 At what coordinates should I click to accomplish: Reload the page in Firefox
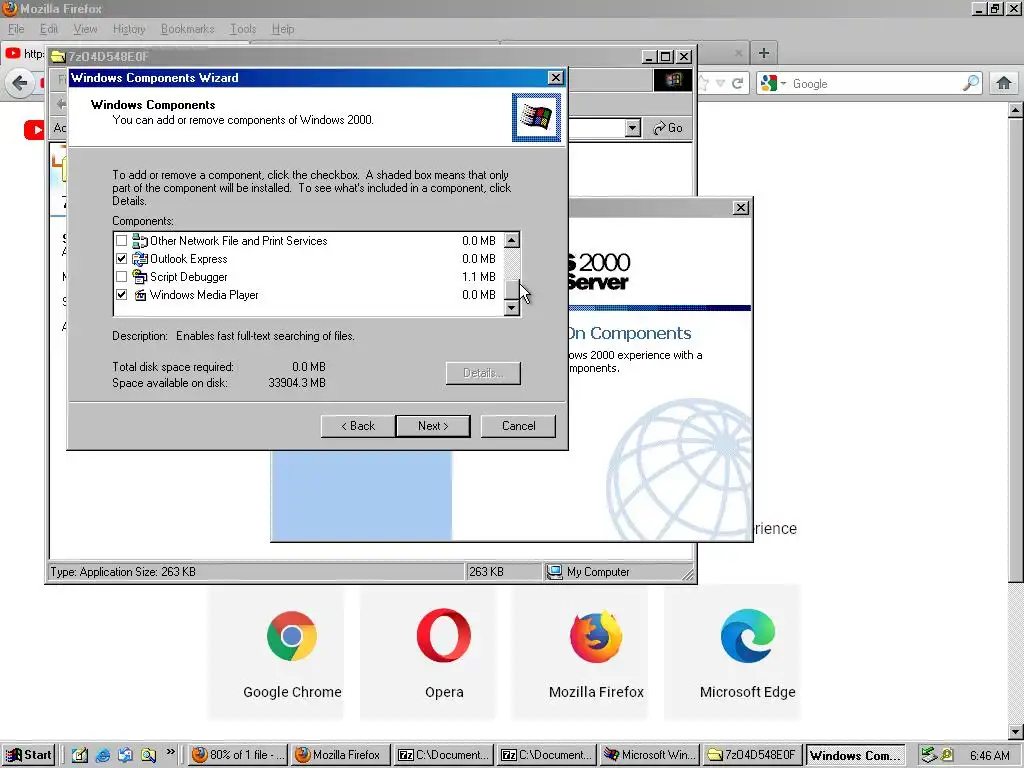click(737, 84)
